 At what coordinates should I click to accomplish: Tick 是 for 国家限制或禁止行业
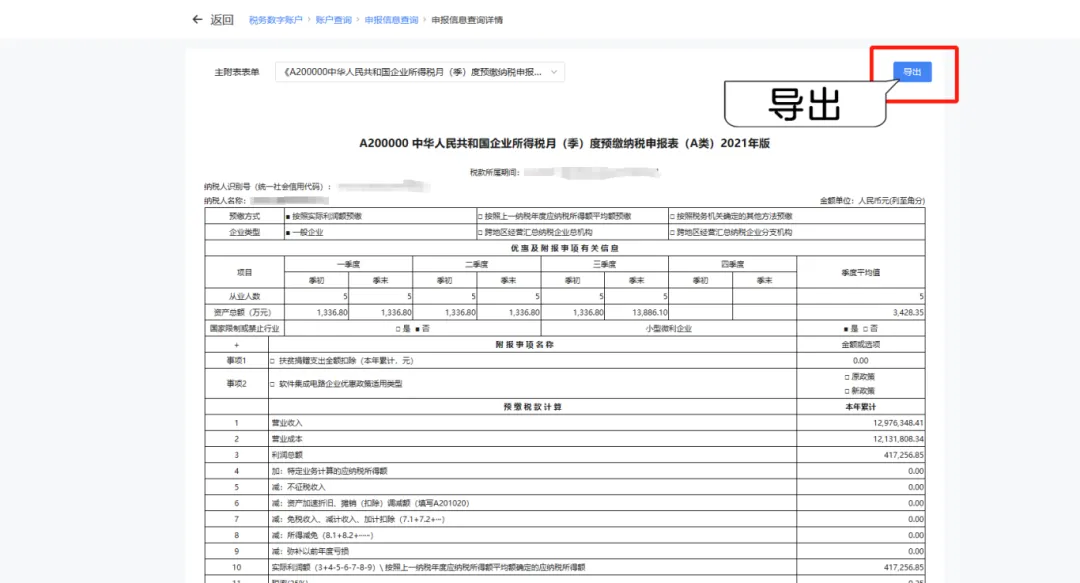pos(398,329)
